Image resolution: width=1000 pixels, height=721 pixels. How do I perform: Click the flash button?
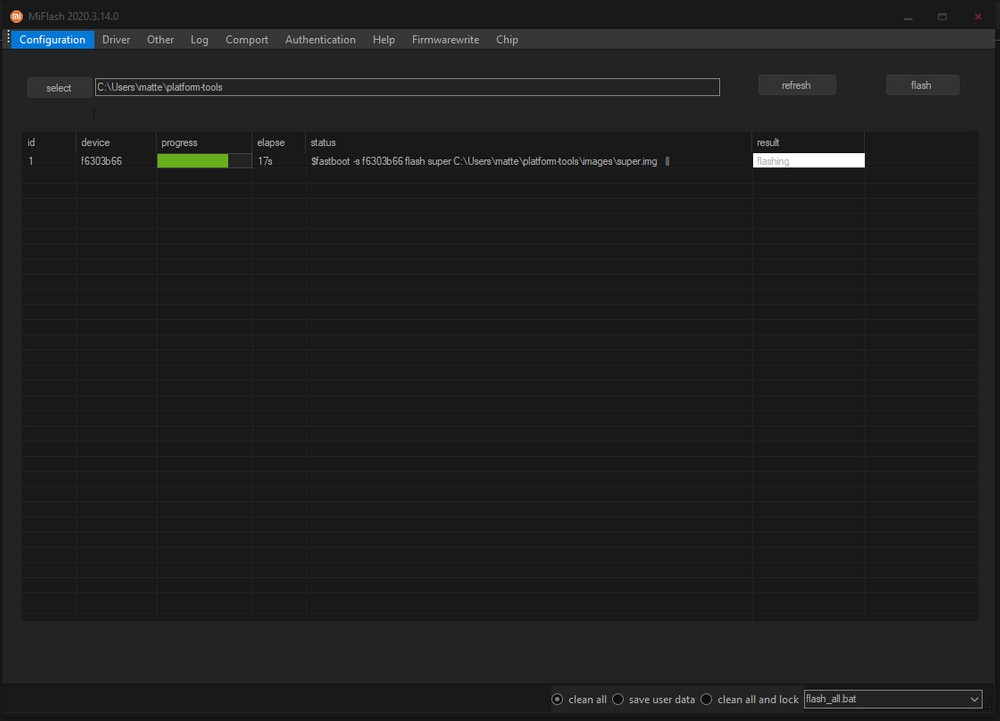pos(921,86)
